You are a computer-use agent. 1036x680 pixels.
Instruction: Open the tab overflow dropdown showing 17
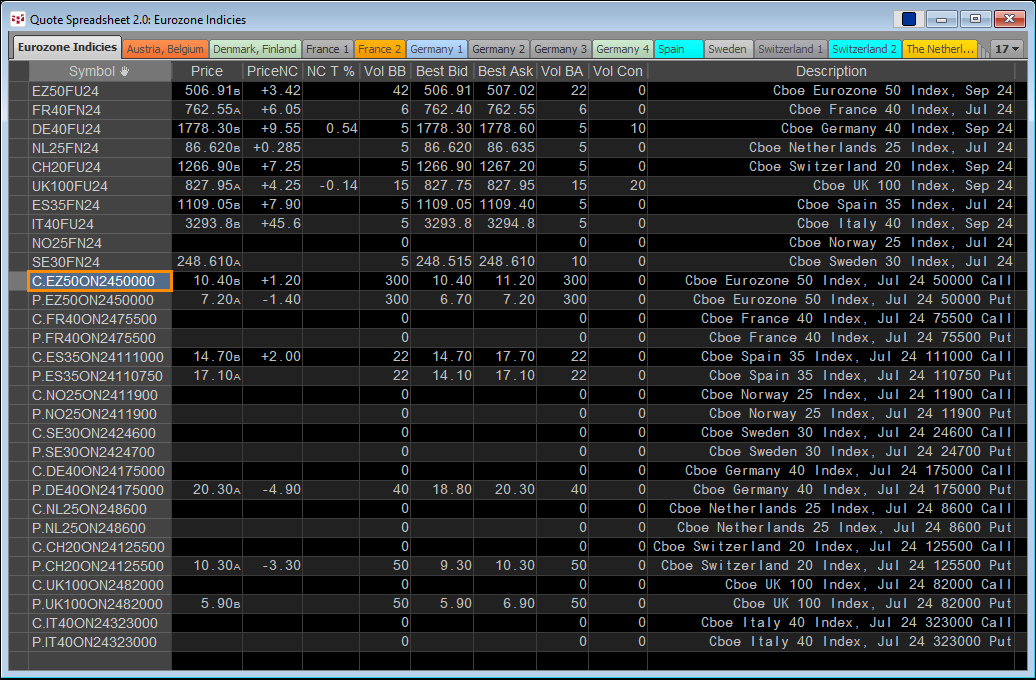[1007, 49]
